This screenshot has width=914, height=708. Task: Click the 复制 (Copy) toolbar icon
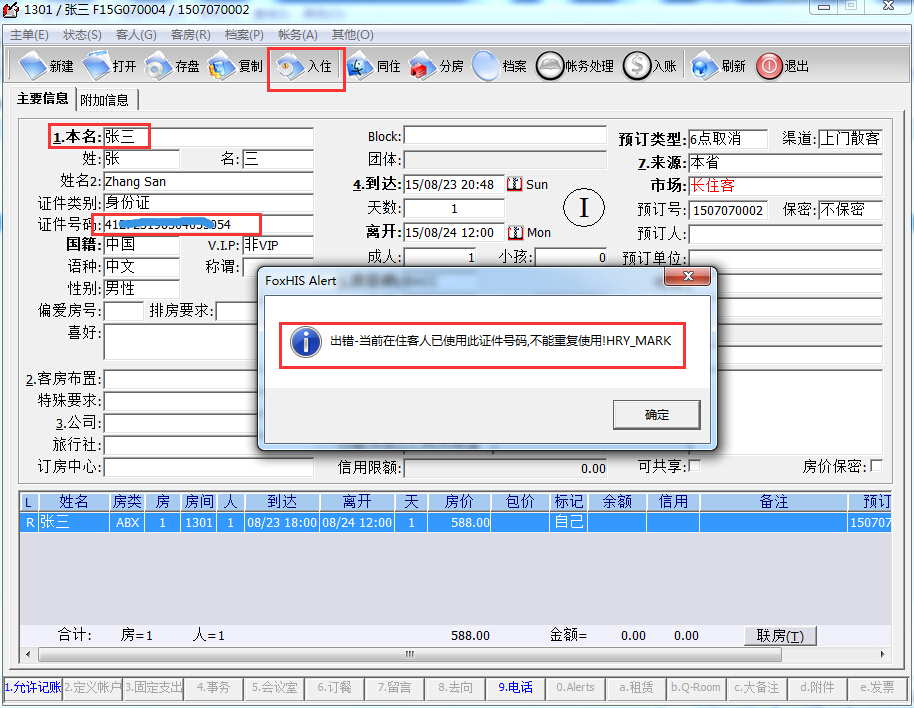222,67
